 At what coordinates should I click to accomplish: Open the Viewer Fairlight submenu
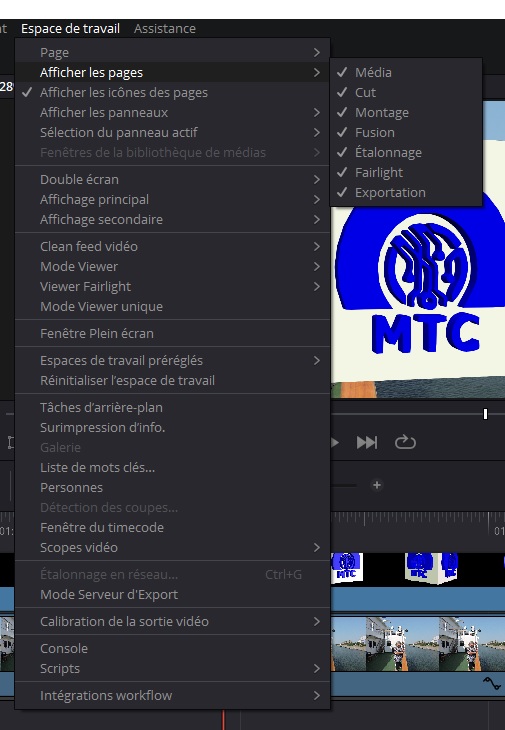(x=172, y=287)
